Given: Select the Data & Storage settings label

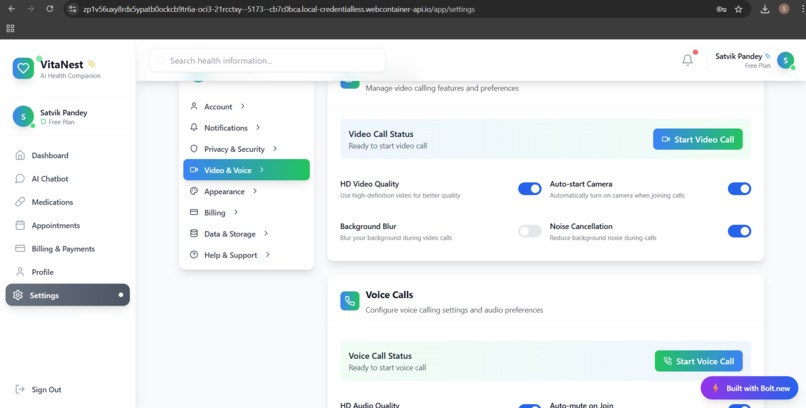Looking at the screenshot, I should [230, 234].
